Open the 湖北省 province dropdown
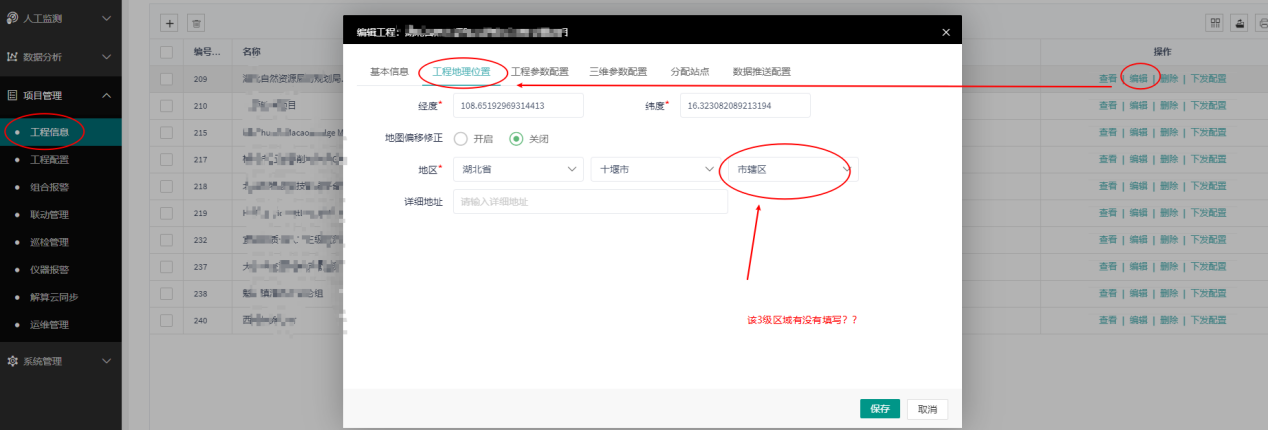This screenshot has width=1268, height=430. click(517, 170)
